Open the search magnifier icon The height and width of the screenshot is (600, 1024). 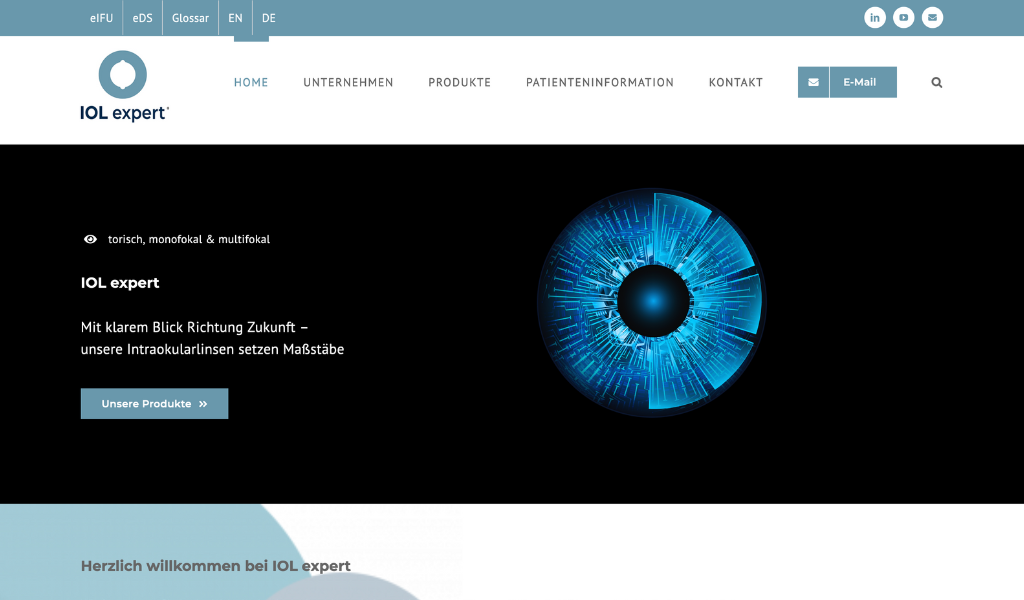[x=936, y=82]
